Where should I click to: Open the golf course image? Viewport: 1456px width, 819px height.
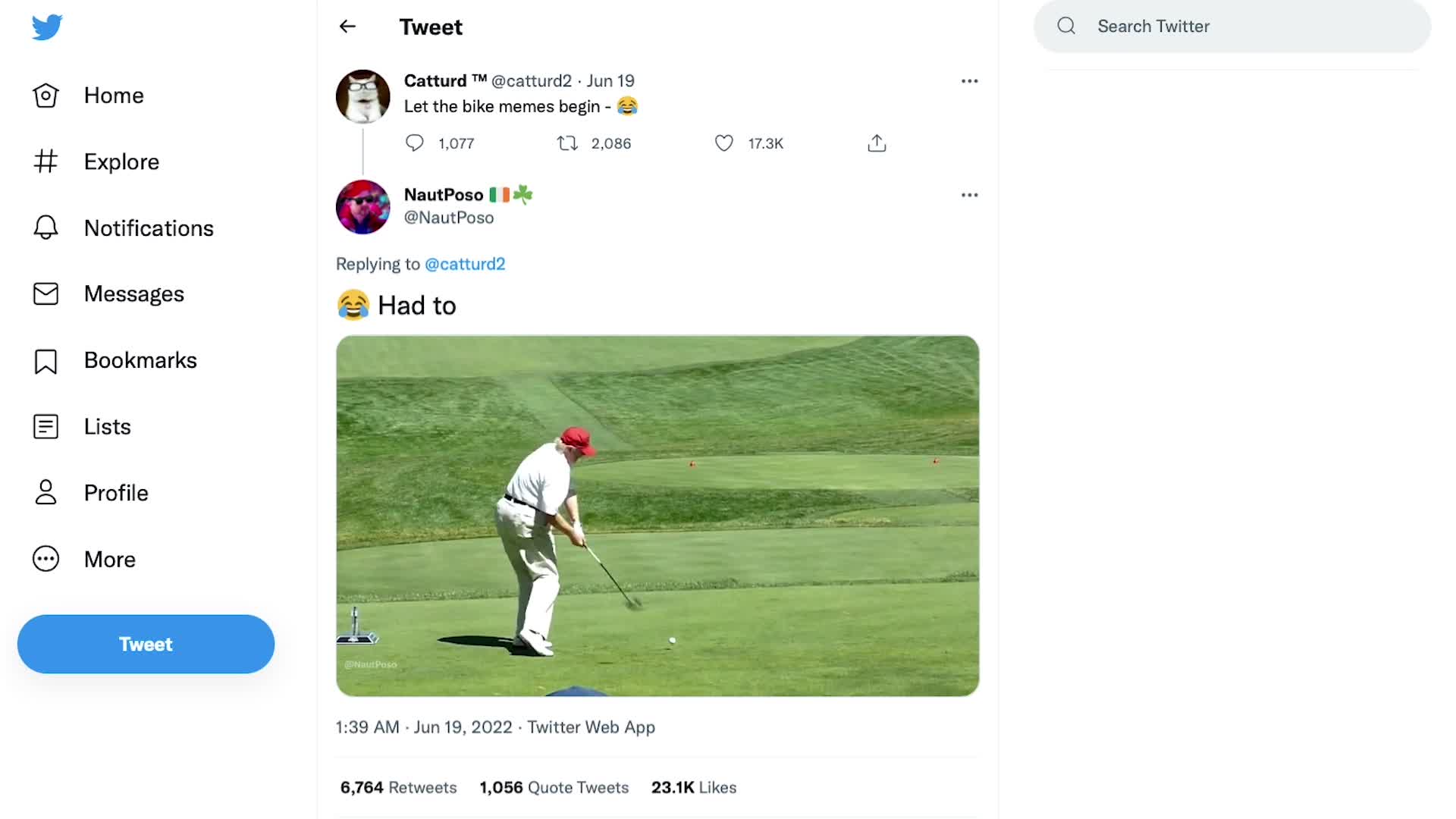click(x=657, y=516)
